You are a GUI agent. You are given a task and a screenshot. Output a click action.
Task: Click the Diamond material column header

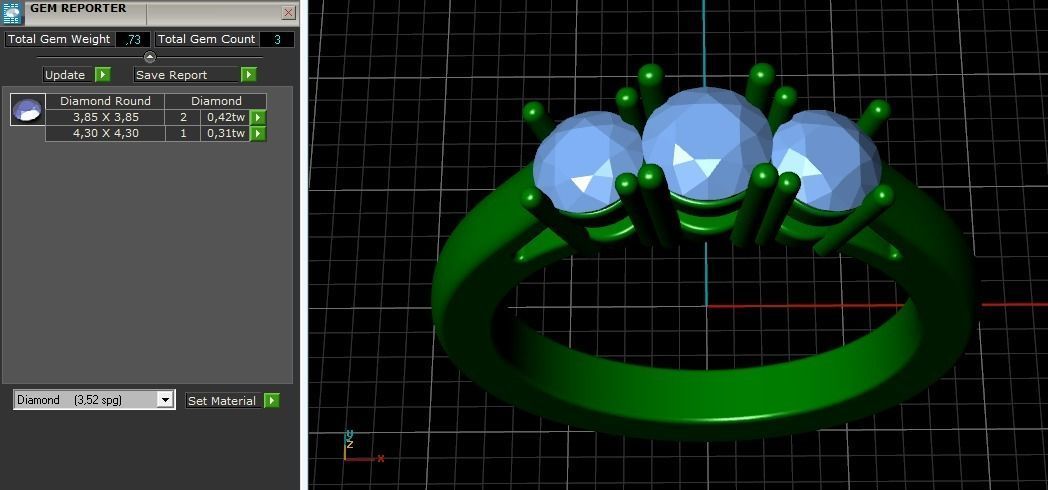[x=216, y=101]
